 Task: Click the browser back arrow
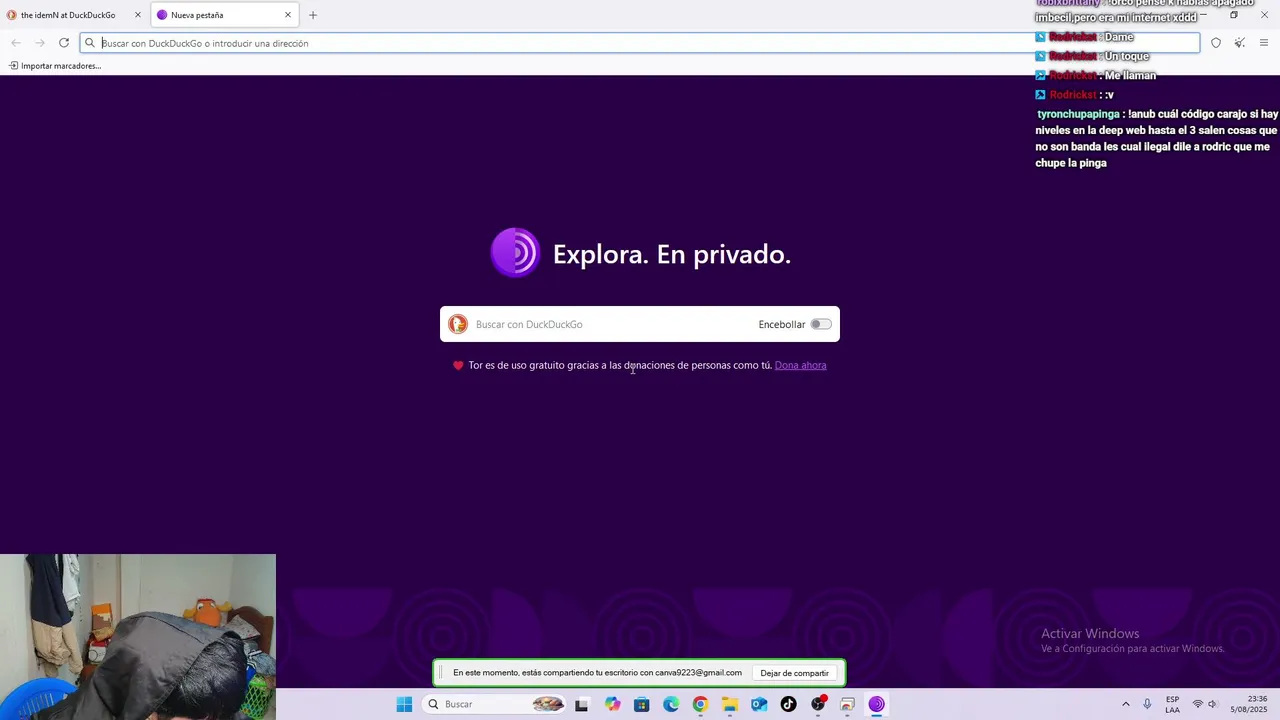16,43
